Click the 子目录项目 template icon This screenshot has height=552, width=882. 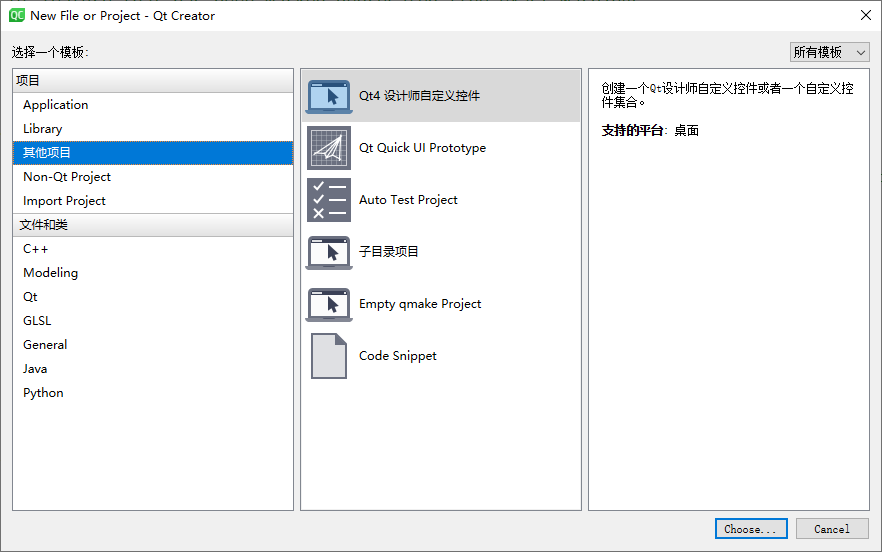tap(329, 252)
